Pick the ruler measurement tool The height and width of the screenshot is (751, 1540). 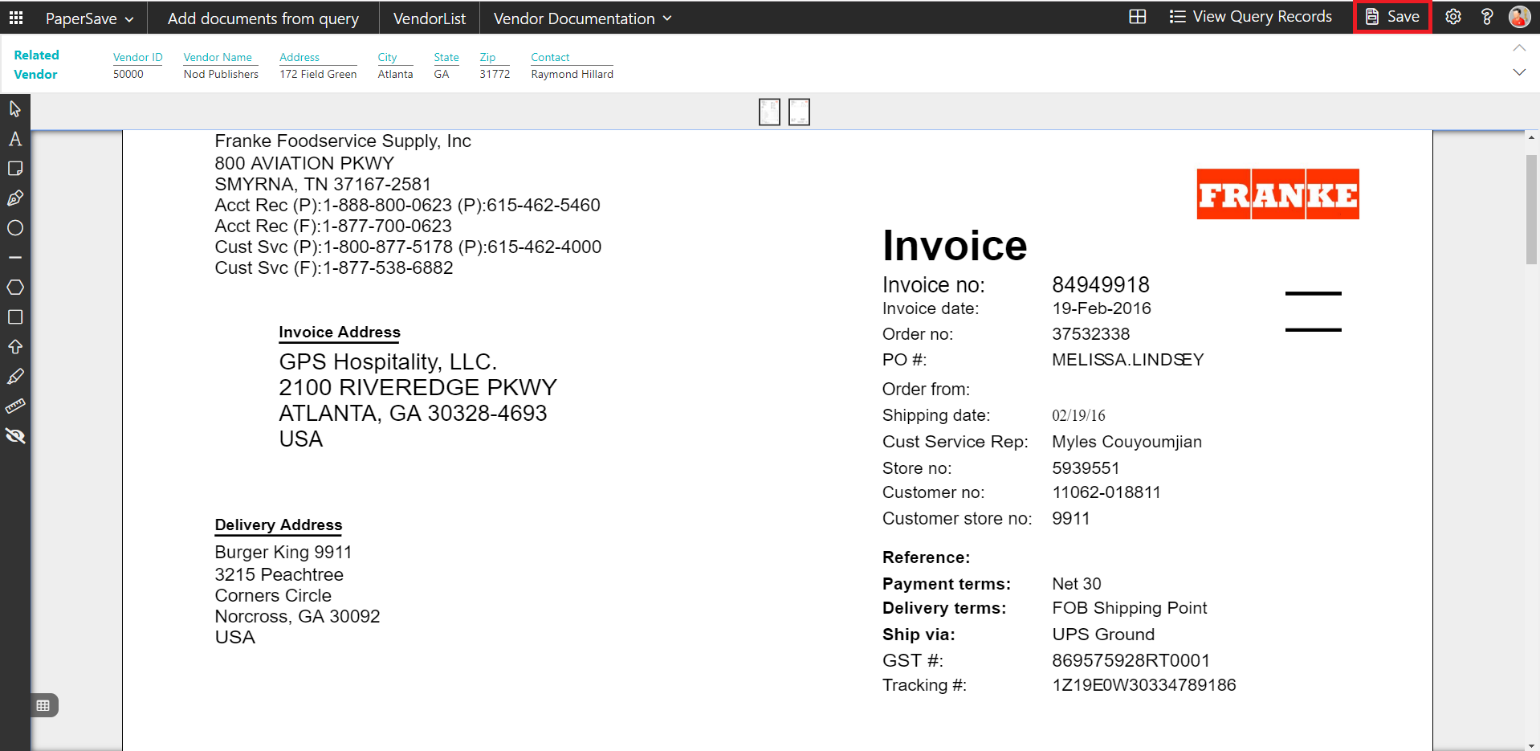15,406
